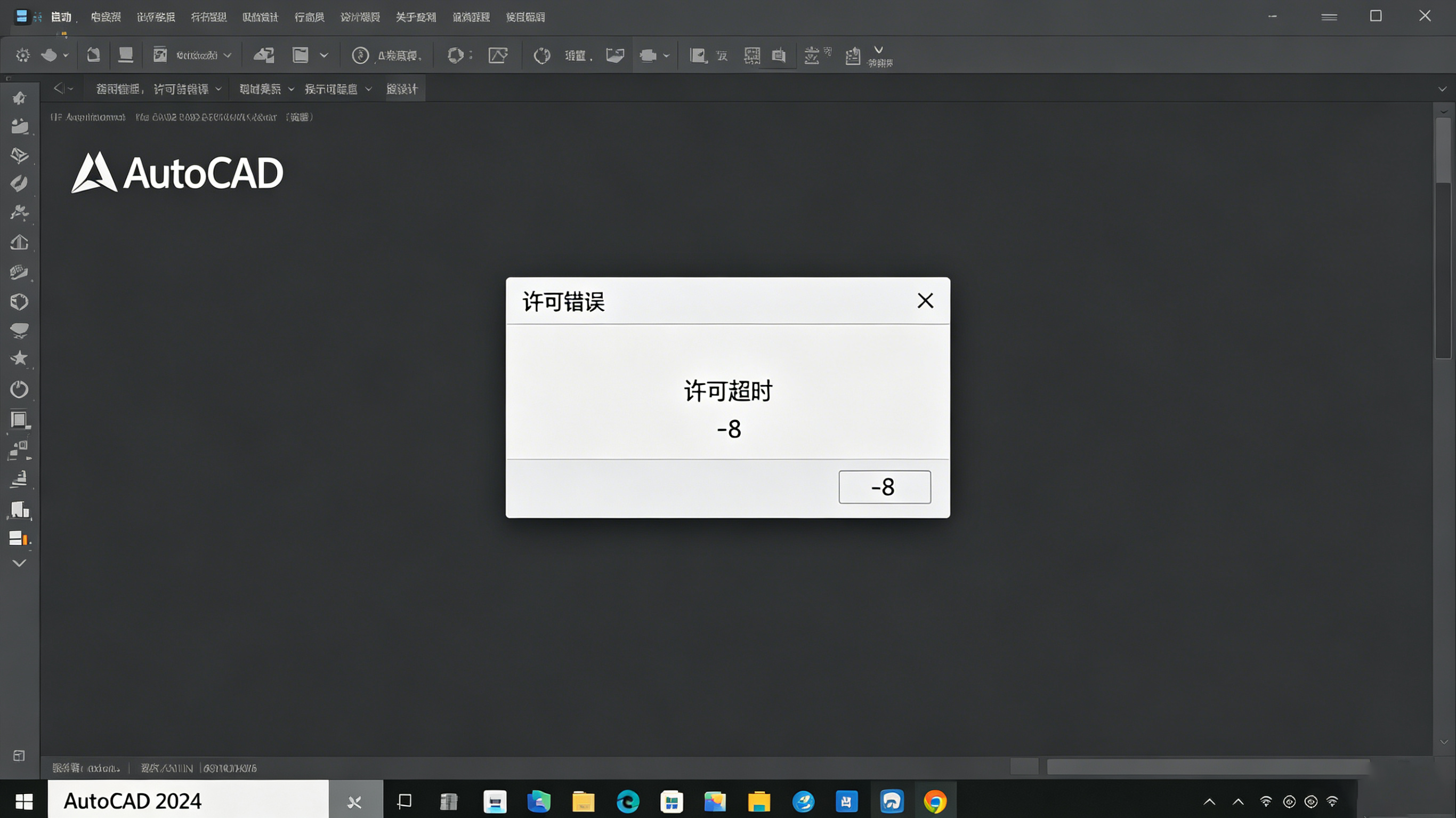Viewport: 1456px width, 818px height.
Task: Click the AutoCAD 2024 taskbar label
Action: (x=132, y=801)
